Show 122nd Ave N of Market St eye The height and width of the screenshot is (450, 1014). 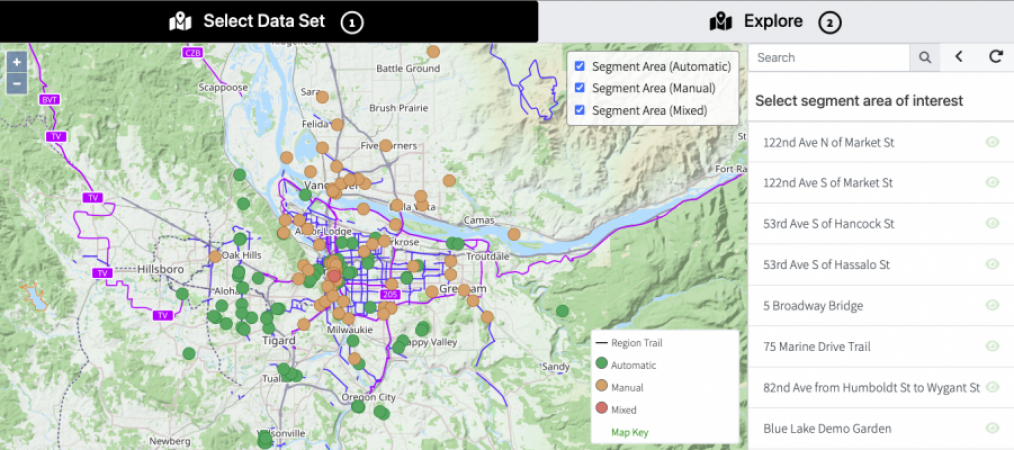click(992, 142)
